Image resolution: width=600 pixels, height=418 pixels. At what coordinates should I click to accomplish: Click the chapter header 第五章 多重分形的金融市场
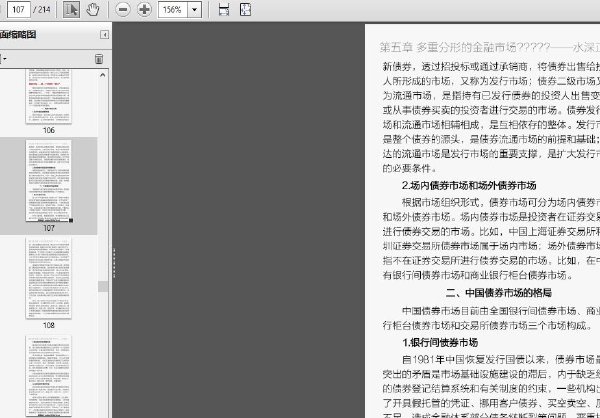[x=446, y=47]
